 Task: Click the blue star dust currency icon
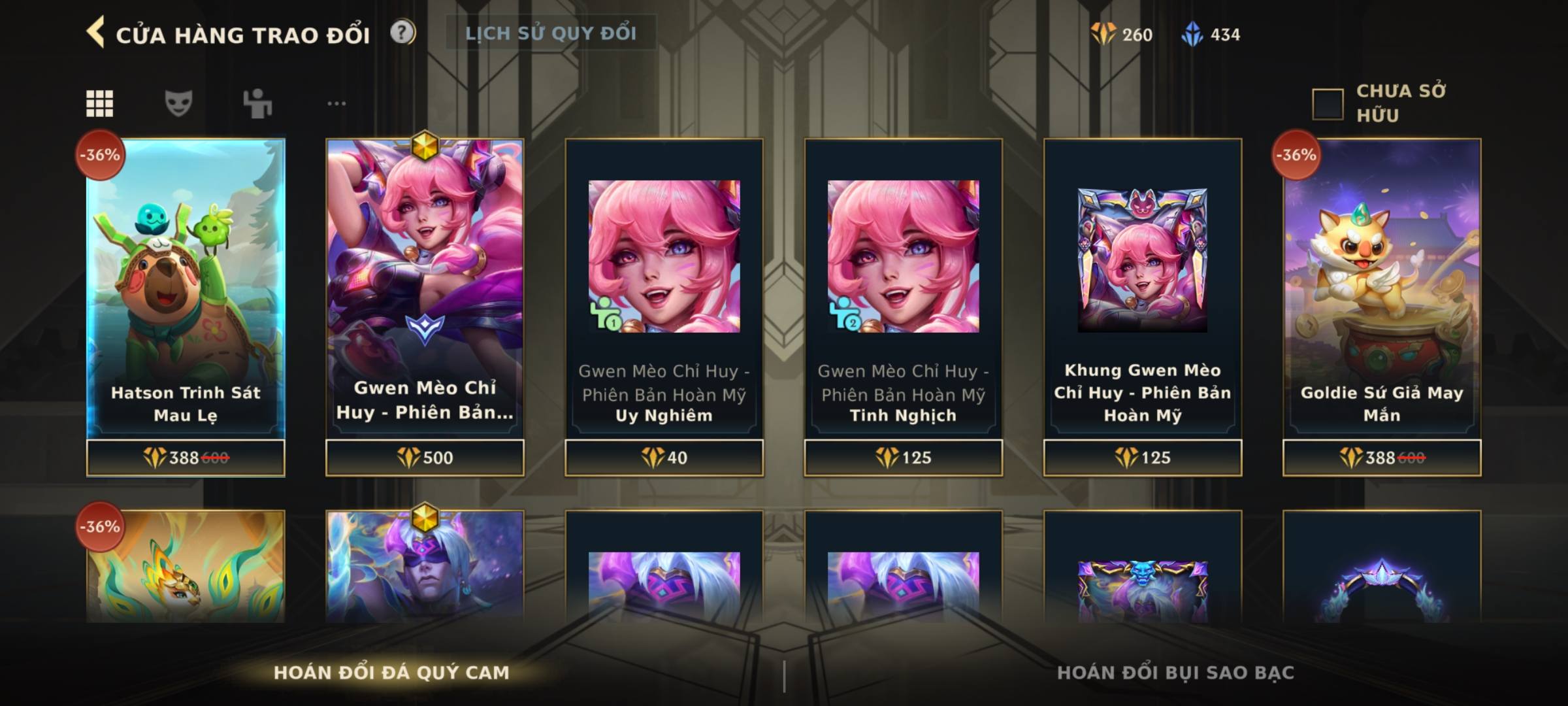coord(1192,34)
